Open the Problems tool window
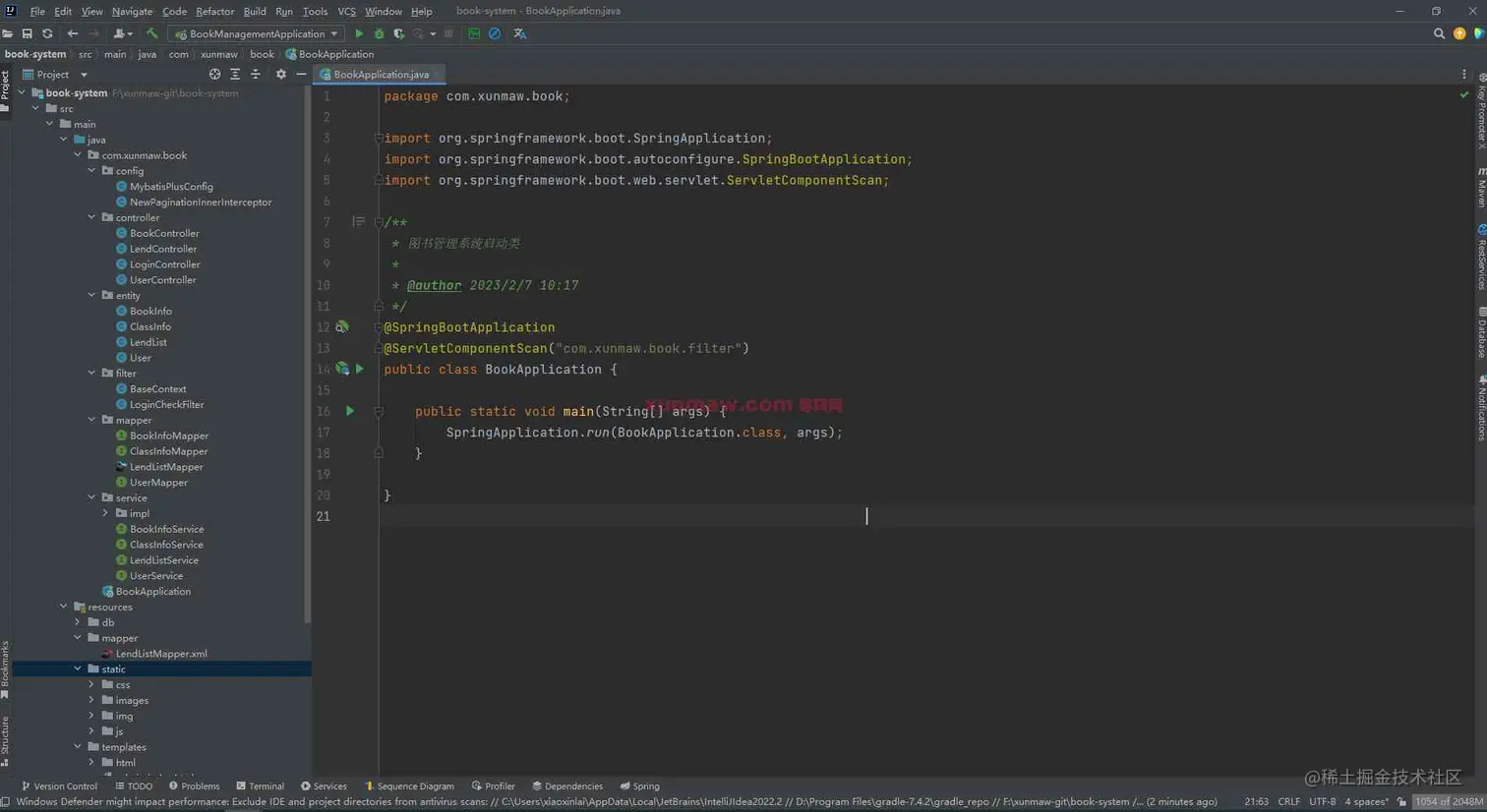 (x=195, y=785)
